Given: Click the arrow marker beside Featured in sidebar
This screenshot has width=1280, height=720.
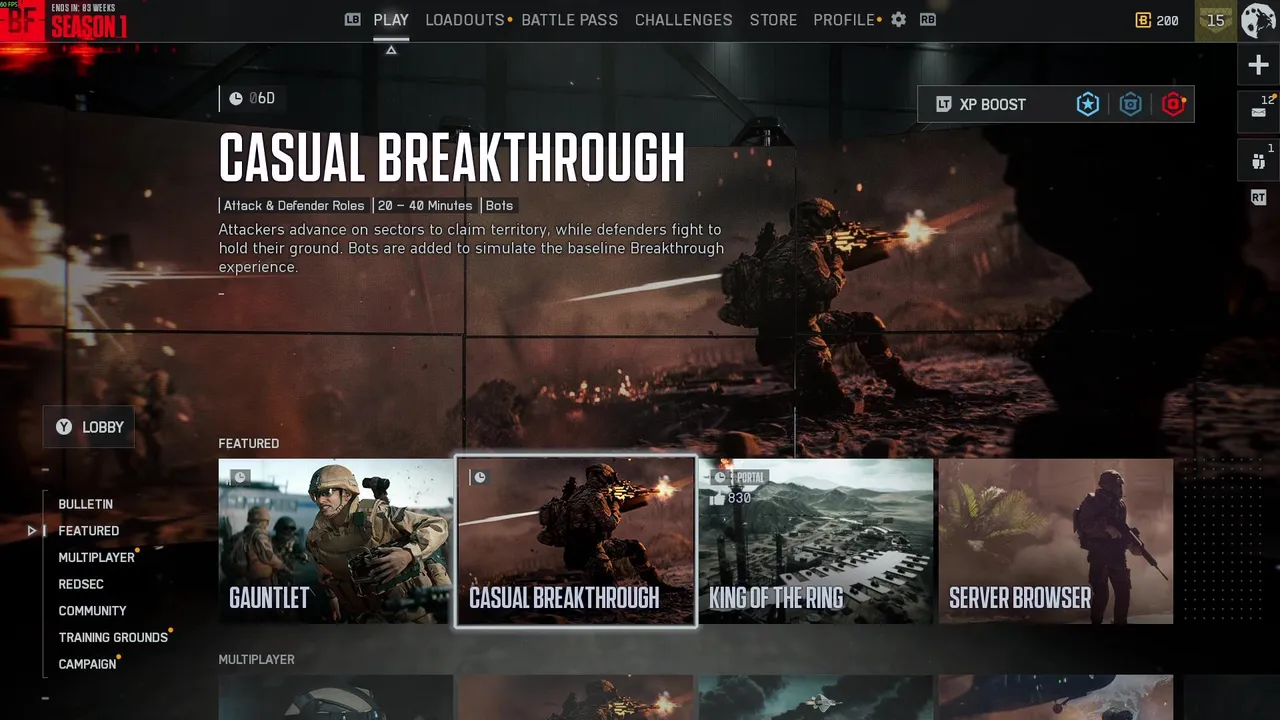Looking at the screenshot, I should pyautogui.click(x=32, y=531).
